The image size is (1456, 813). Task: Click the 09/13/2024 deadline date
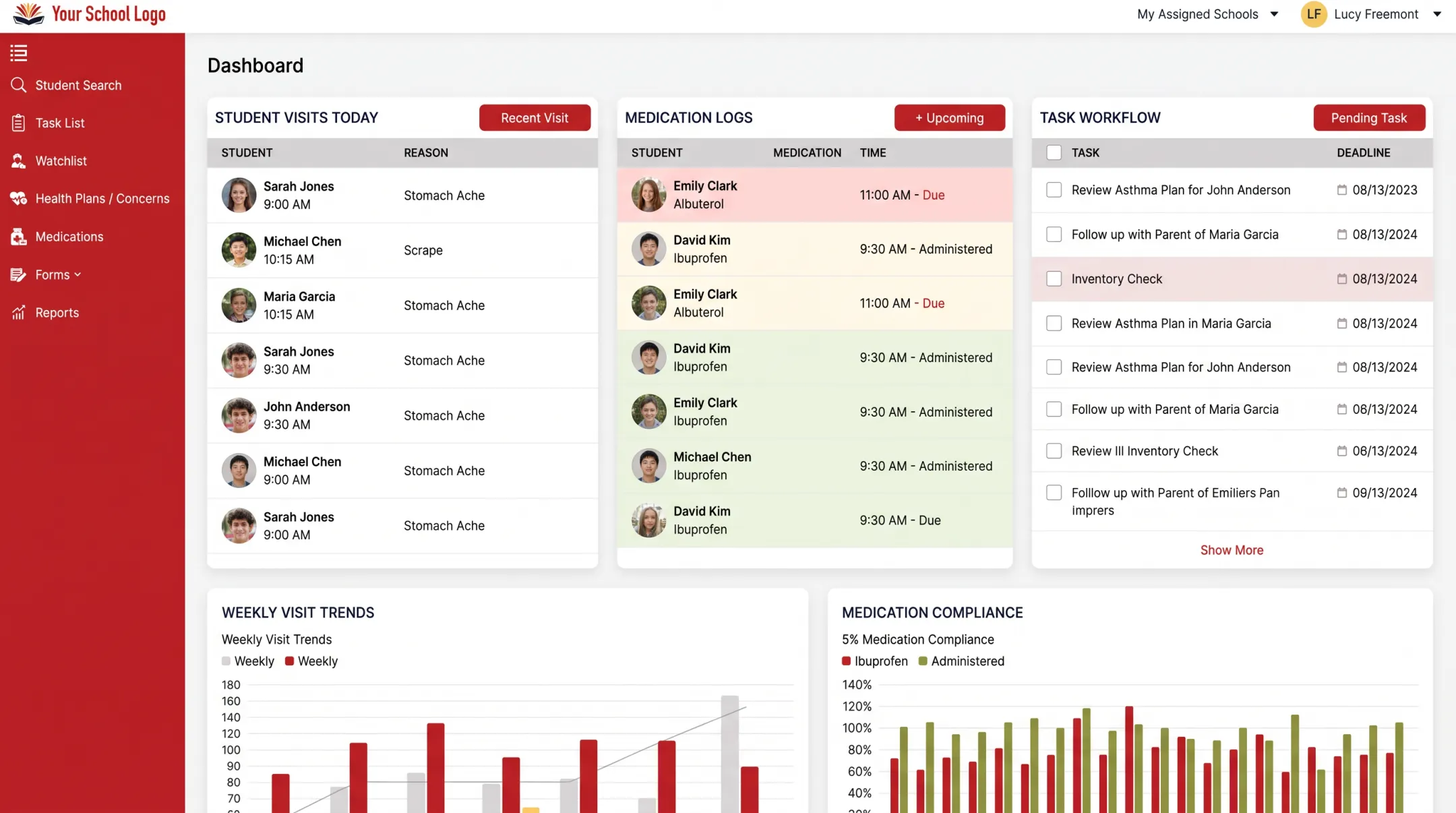pyautogui.click(x=1385, y=493)
